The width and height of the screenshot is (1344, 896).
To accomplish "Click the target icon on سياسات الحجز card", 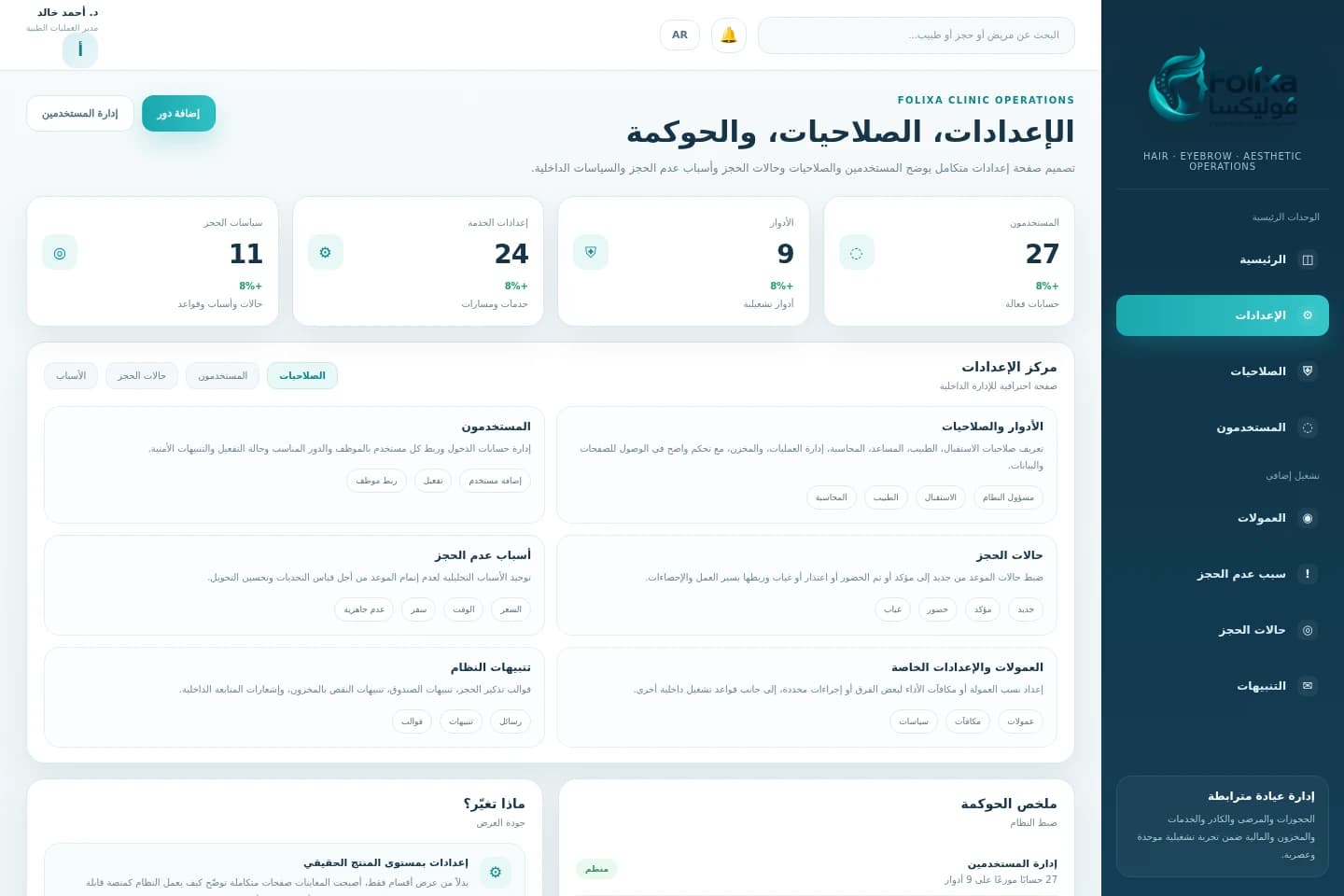I will [60, 253].
